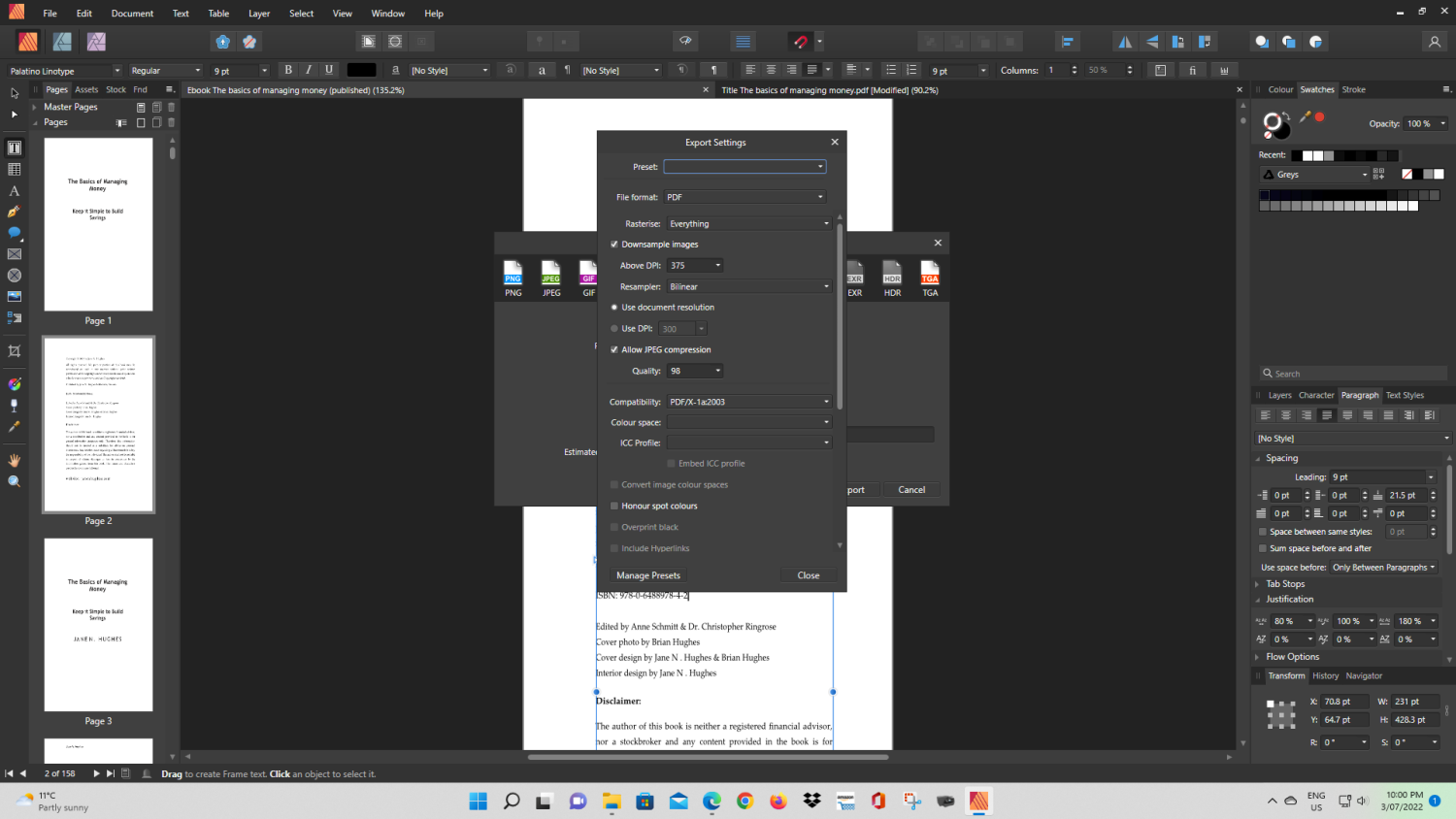Pick the Pen tool
Screen dimensions: 1456x819
coord(14,211)
